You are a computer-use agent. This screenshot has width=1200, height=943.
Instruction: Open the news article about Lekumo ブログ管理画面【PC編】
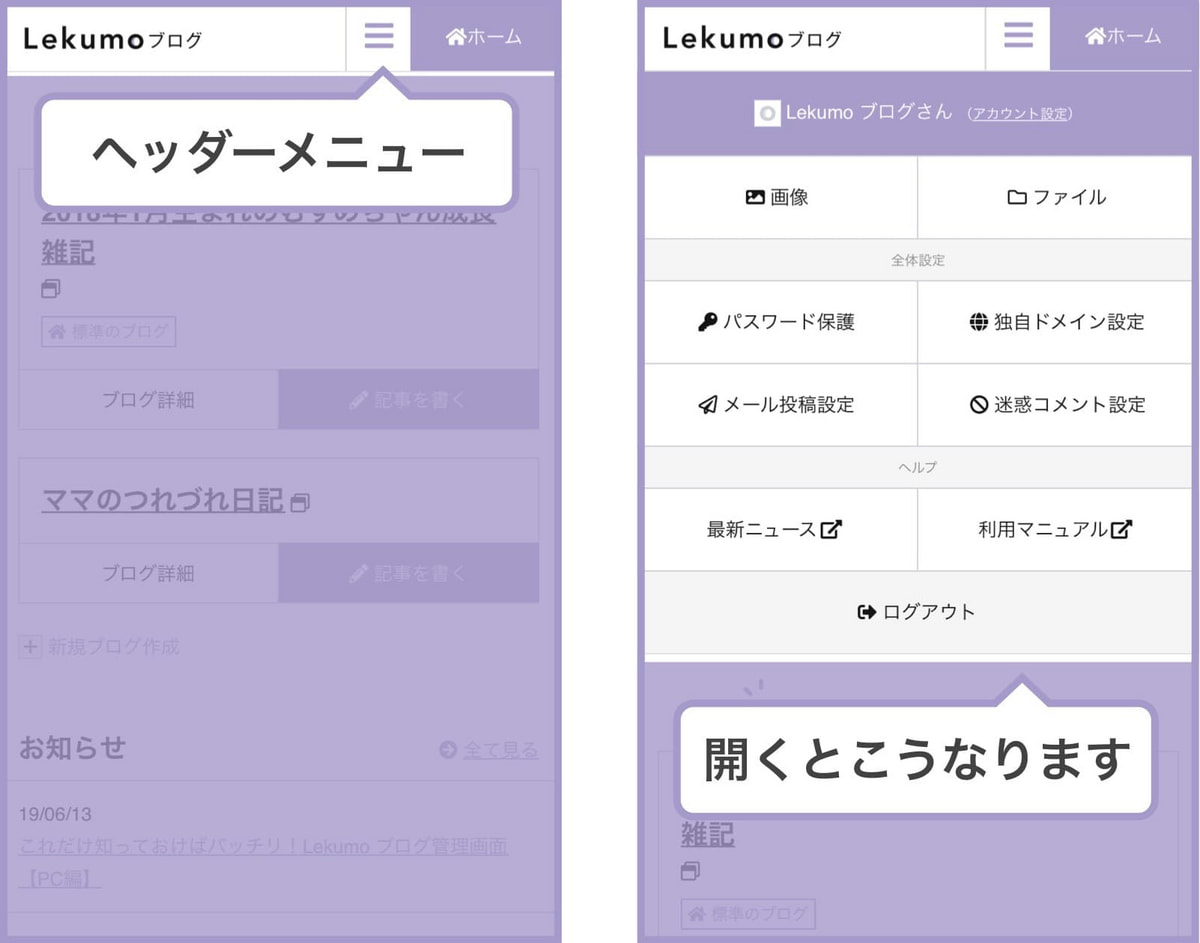[263, 862]
